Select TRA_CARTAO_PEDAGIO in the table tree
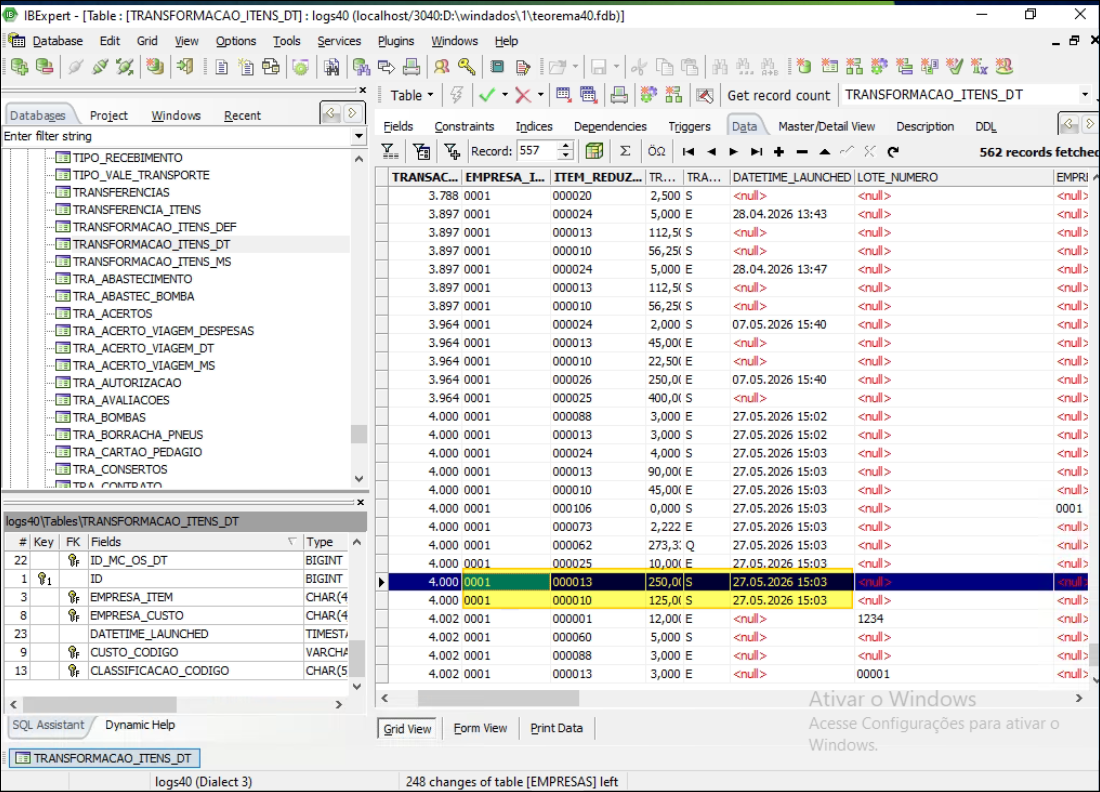This screenshot has width=1100, height=792. (137, 452)
